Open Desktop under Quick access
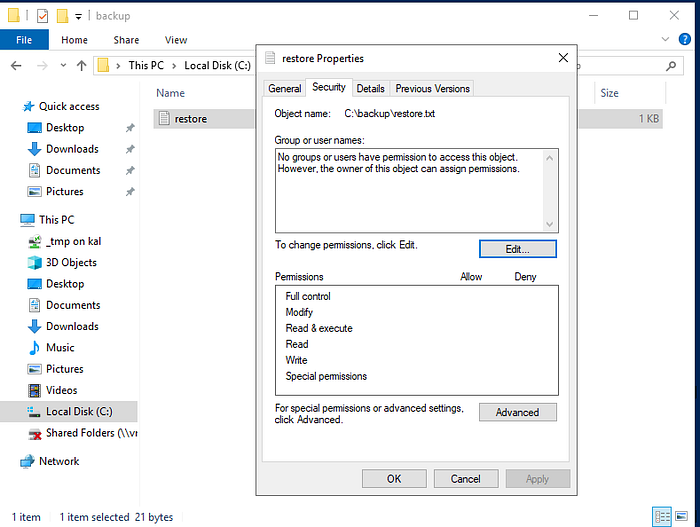The image size is (700, 527). [x=65, y=128]
